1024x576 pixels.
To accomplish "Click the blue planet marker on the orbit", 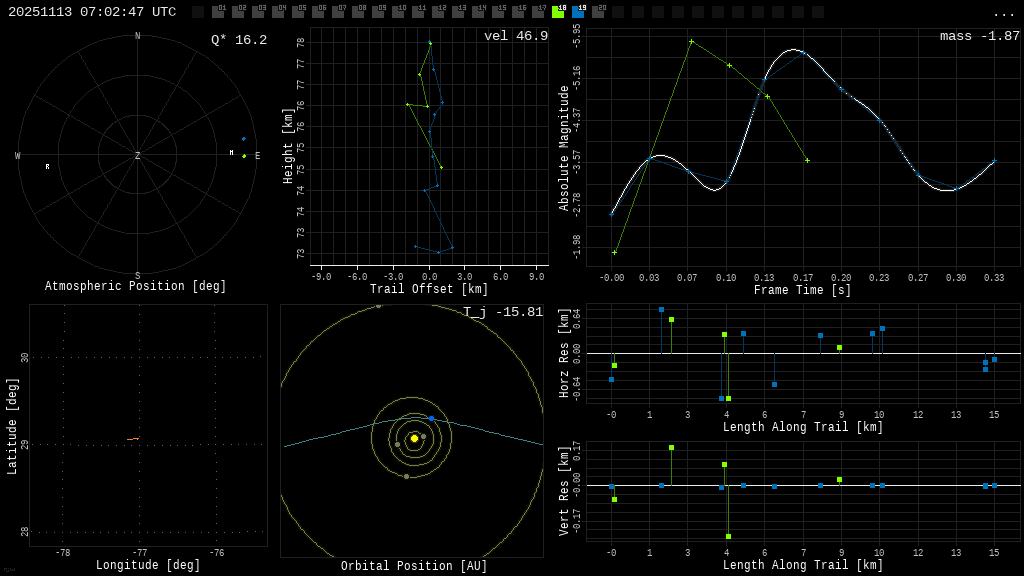I will 431,418.
